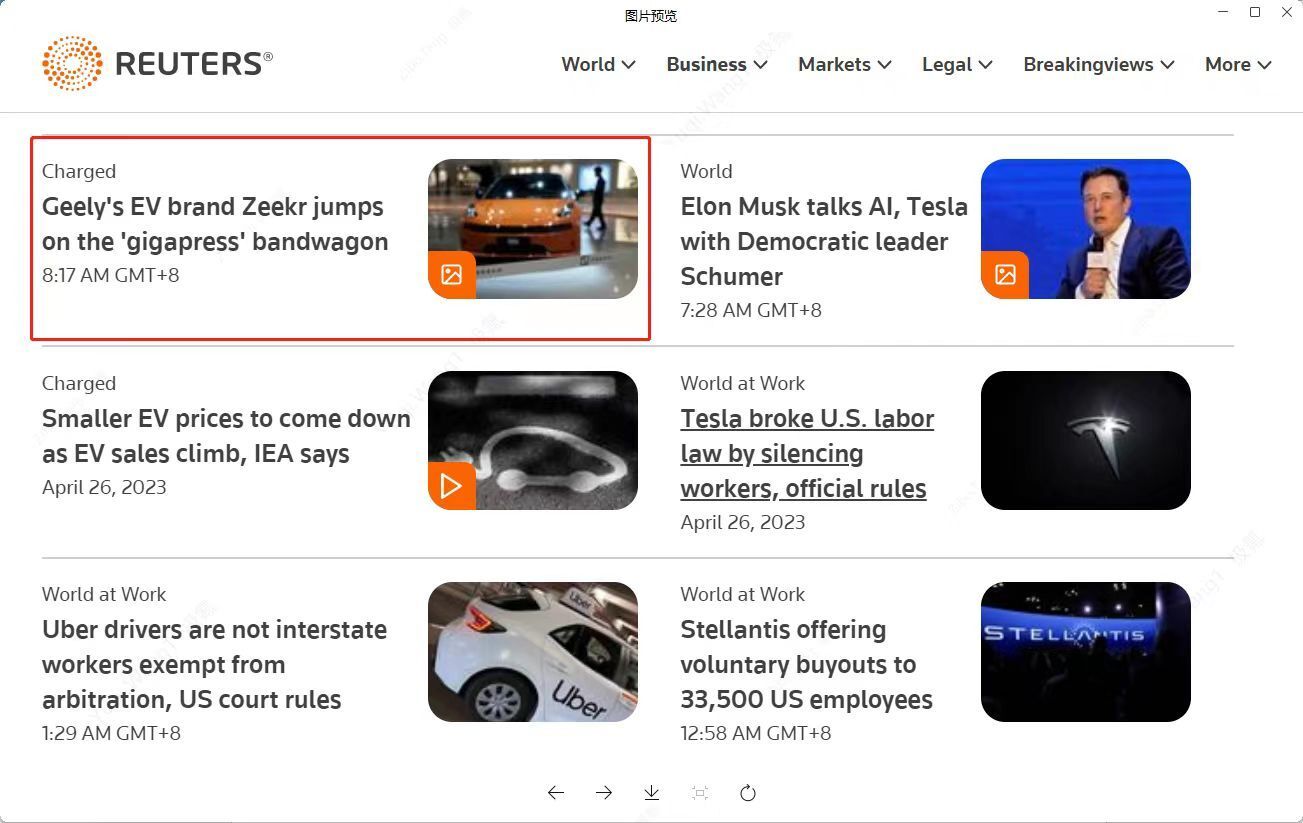Minimize the image preview window
The width and height of the screenshot is (1303, 823).
1224,12
